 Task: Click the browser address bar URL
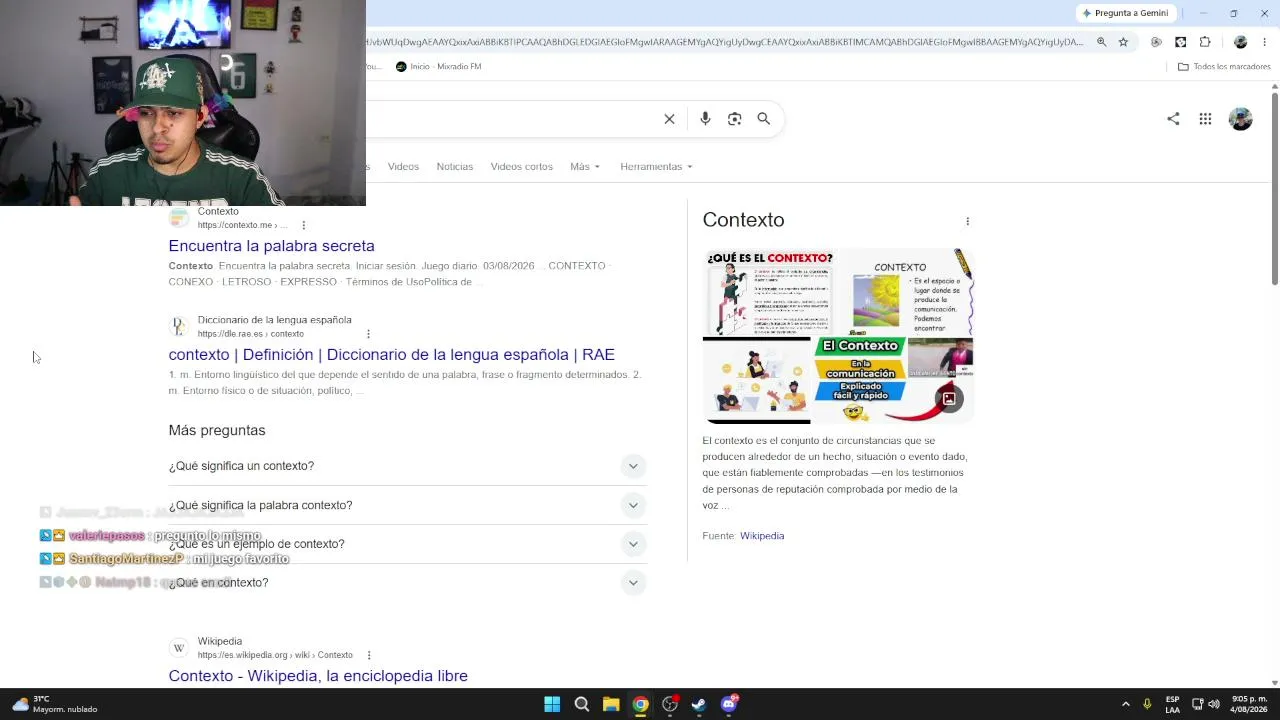click(x=725, y=42)
